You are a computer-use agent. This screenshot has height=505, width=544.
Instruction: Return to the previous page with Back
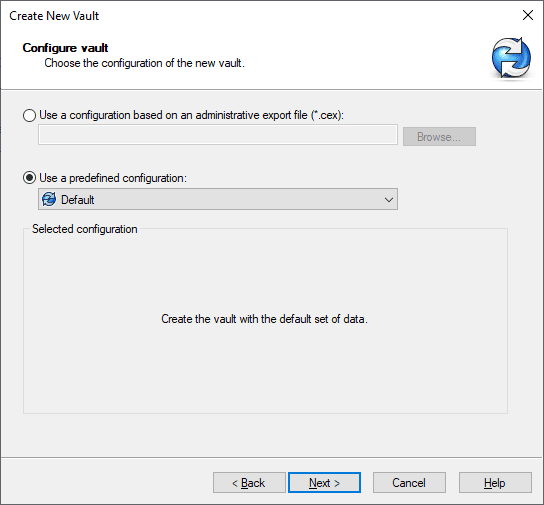coord(249,482)
